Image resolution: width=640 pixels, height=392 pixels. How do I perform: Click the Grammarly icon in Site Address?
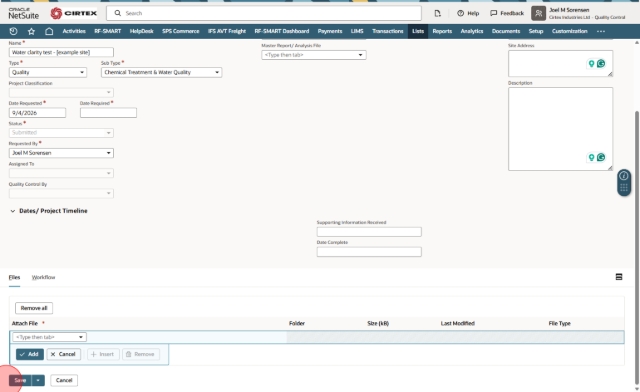pos(601,63)
